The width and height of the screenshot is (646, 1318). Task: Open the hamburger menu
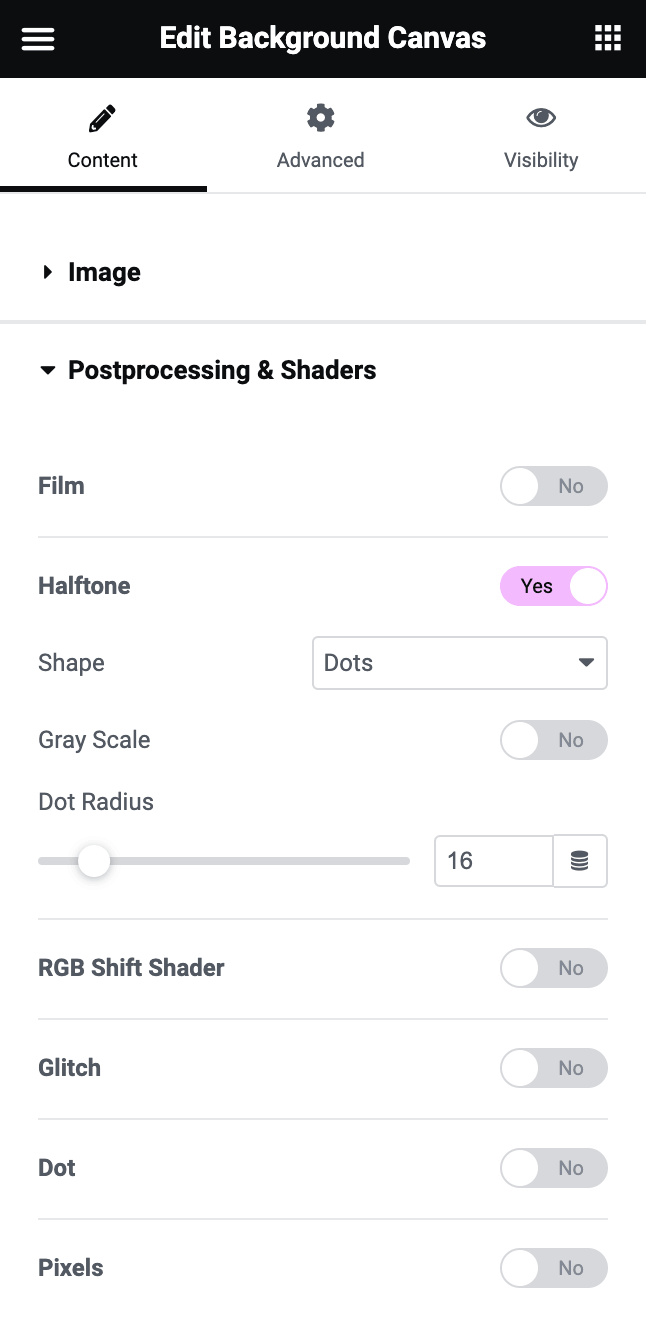pyautogui.click(x=38, y=39)
